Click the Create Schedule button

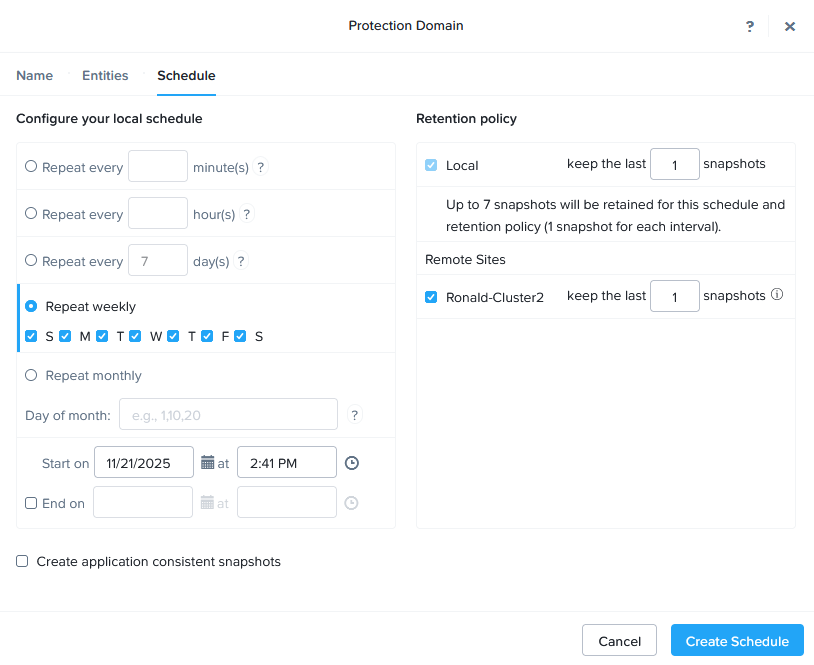(737, 641)
